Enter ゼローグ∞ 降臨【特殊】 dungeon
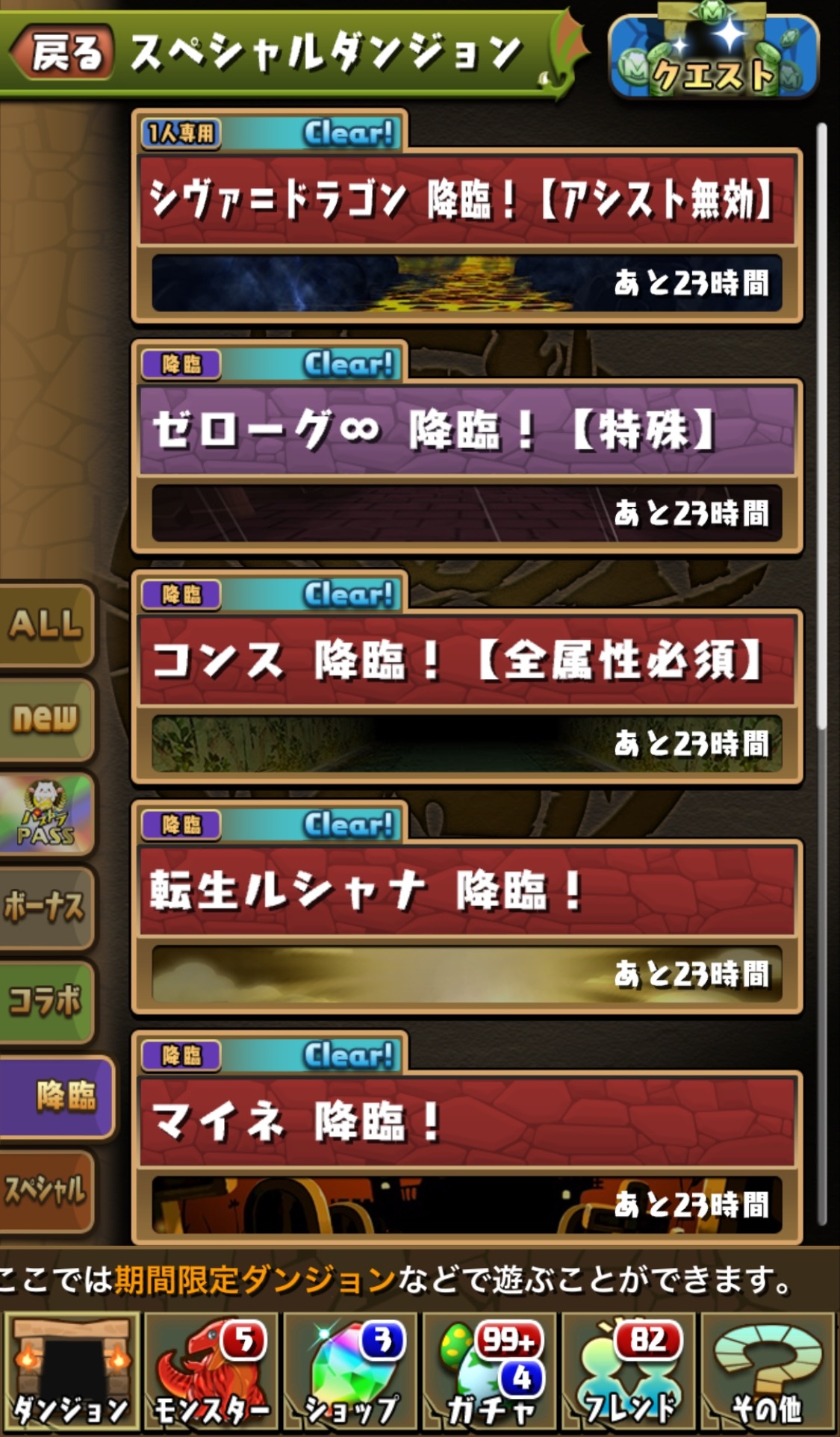 coord(467,447)
